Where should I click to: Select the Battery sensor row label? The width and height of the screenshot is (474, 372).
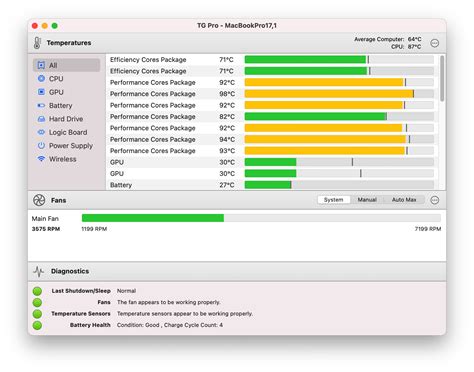pyautogui.click(x=121, y=185)
